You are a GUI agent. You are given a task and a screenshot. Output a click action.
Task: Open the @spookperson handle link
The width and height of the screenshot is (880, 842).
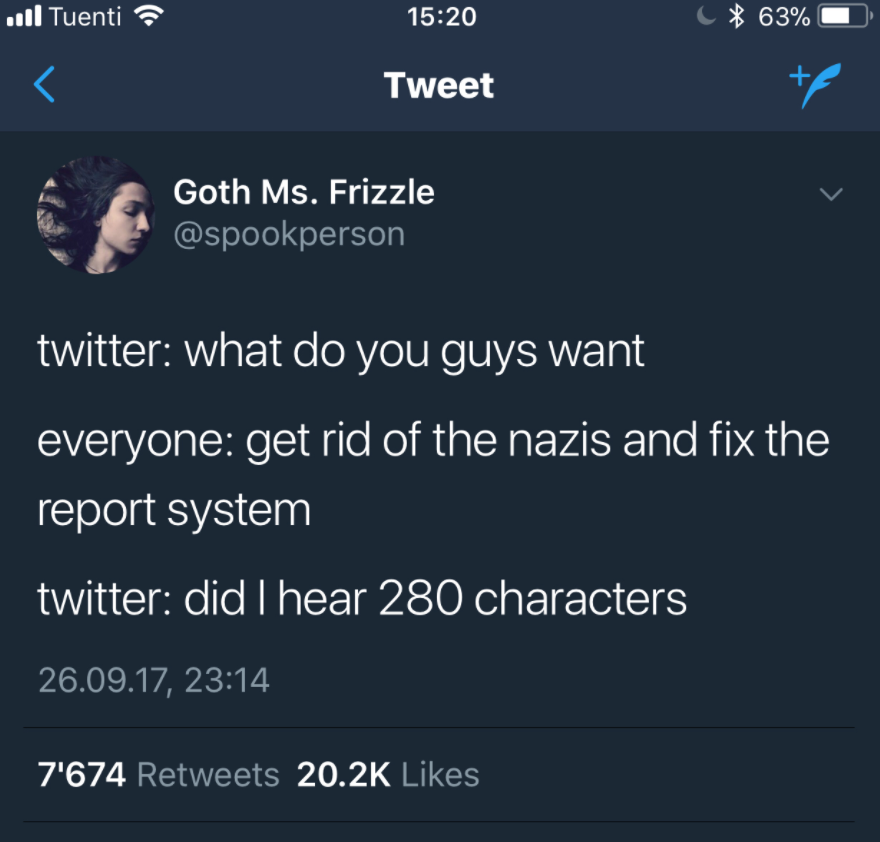click(x=289, y=234)
